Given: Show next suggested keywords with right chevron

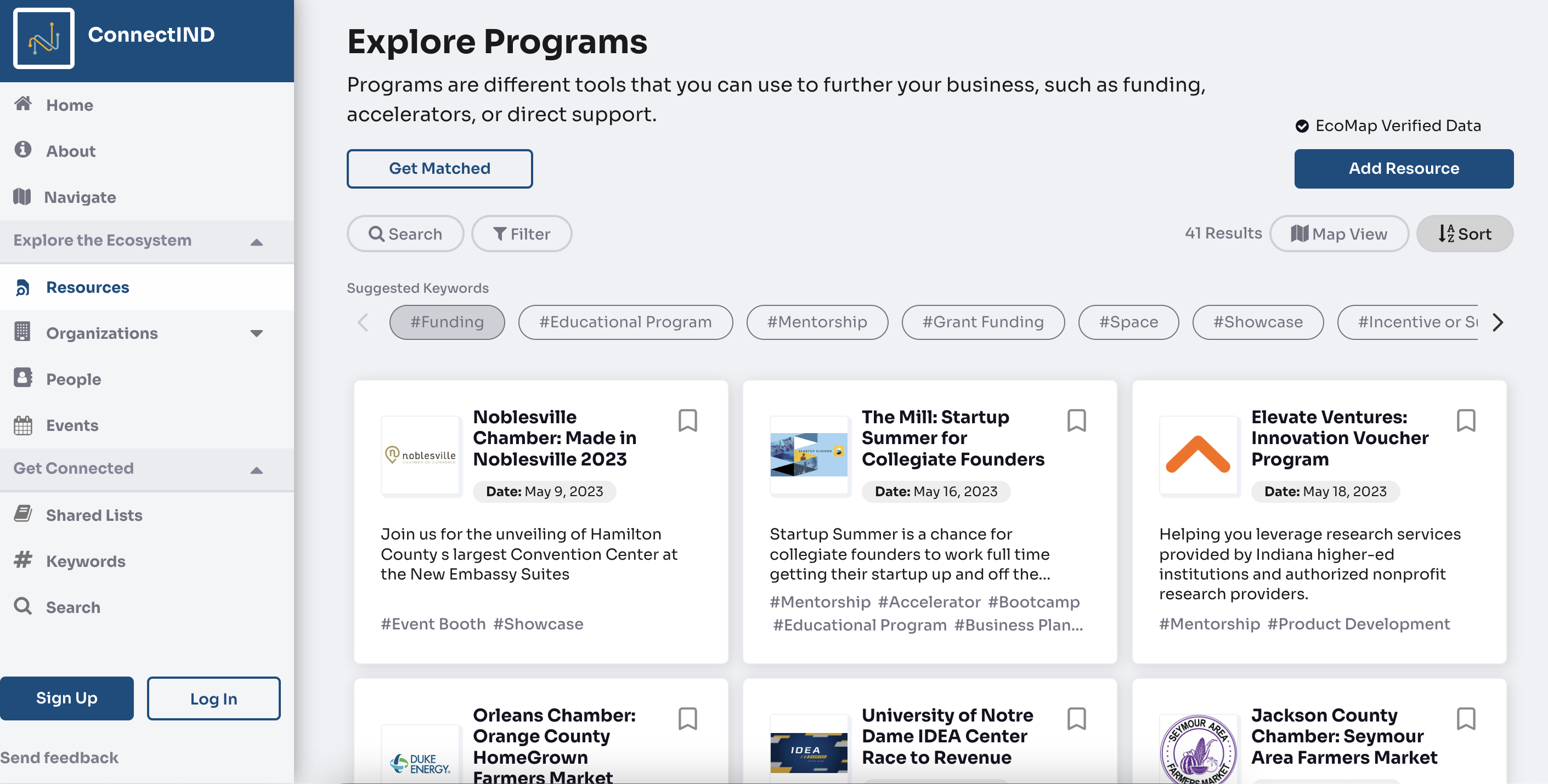Looking at the screenshot, I should click(x=1497, y=322).
